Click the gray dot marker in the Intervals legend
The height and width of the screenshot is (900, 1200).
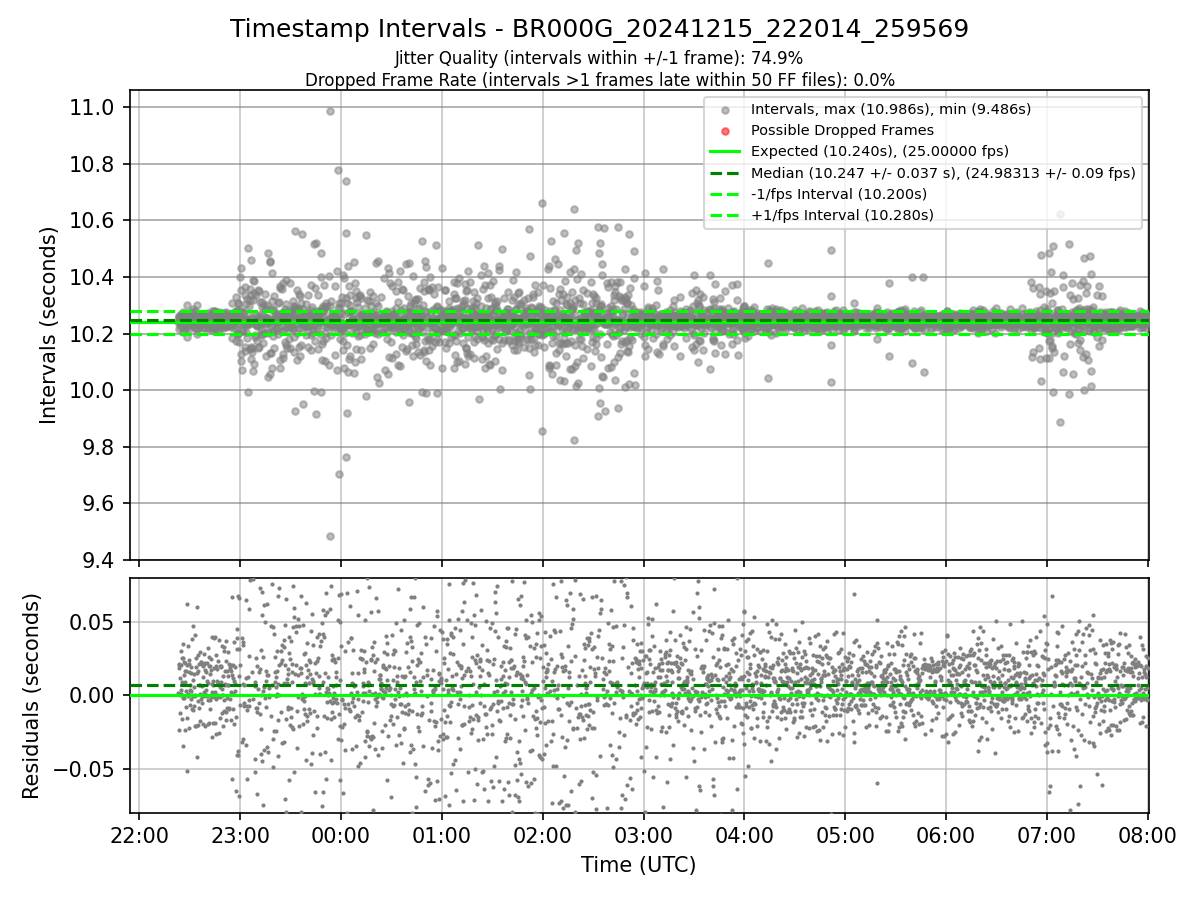click(725, 109)
